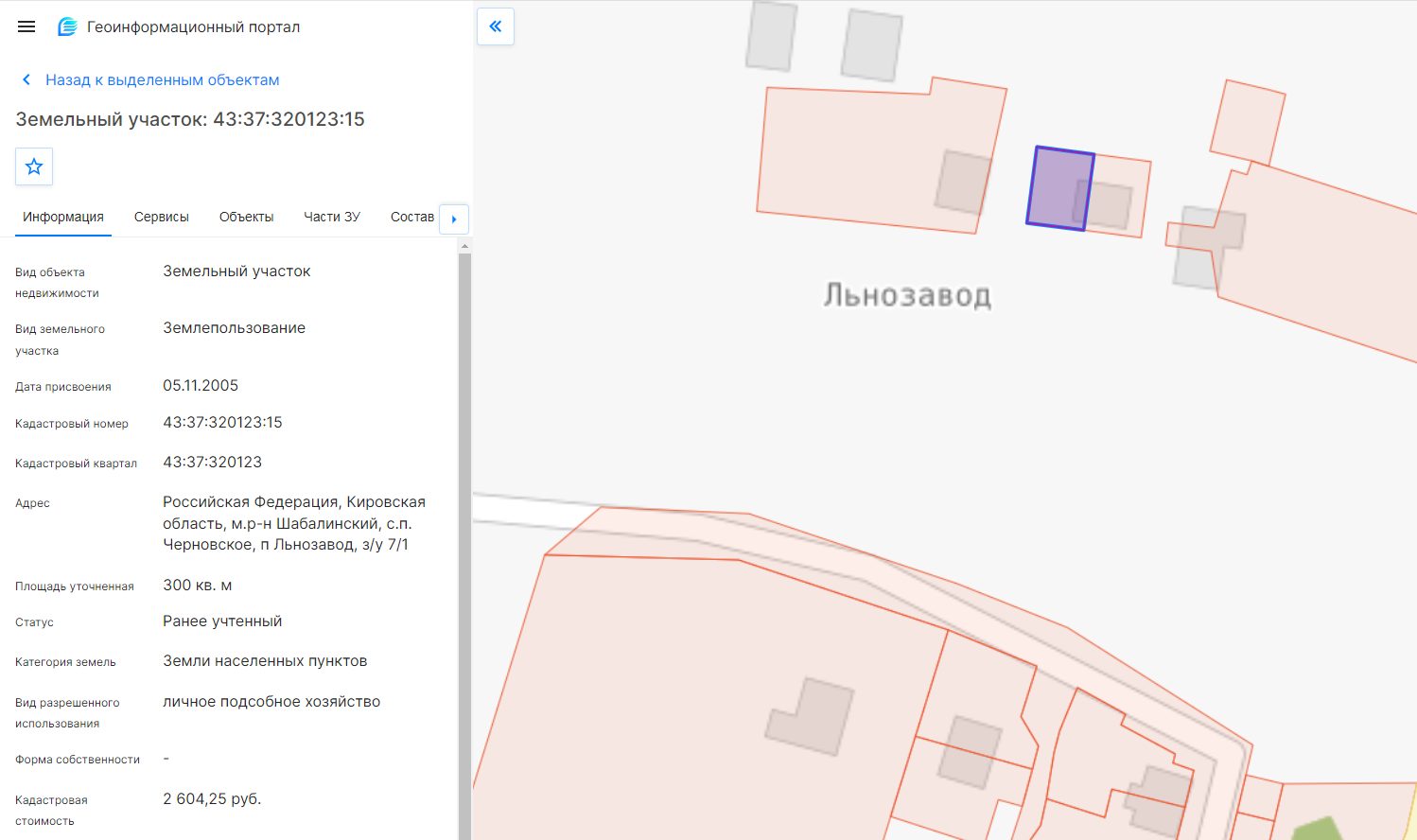Click the Geoportal logo icon
The image size is (1417, 840).
[x=67, y=26]
